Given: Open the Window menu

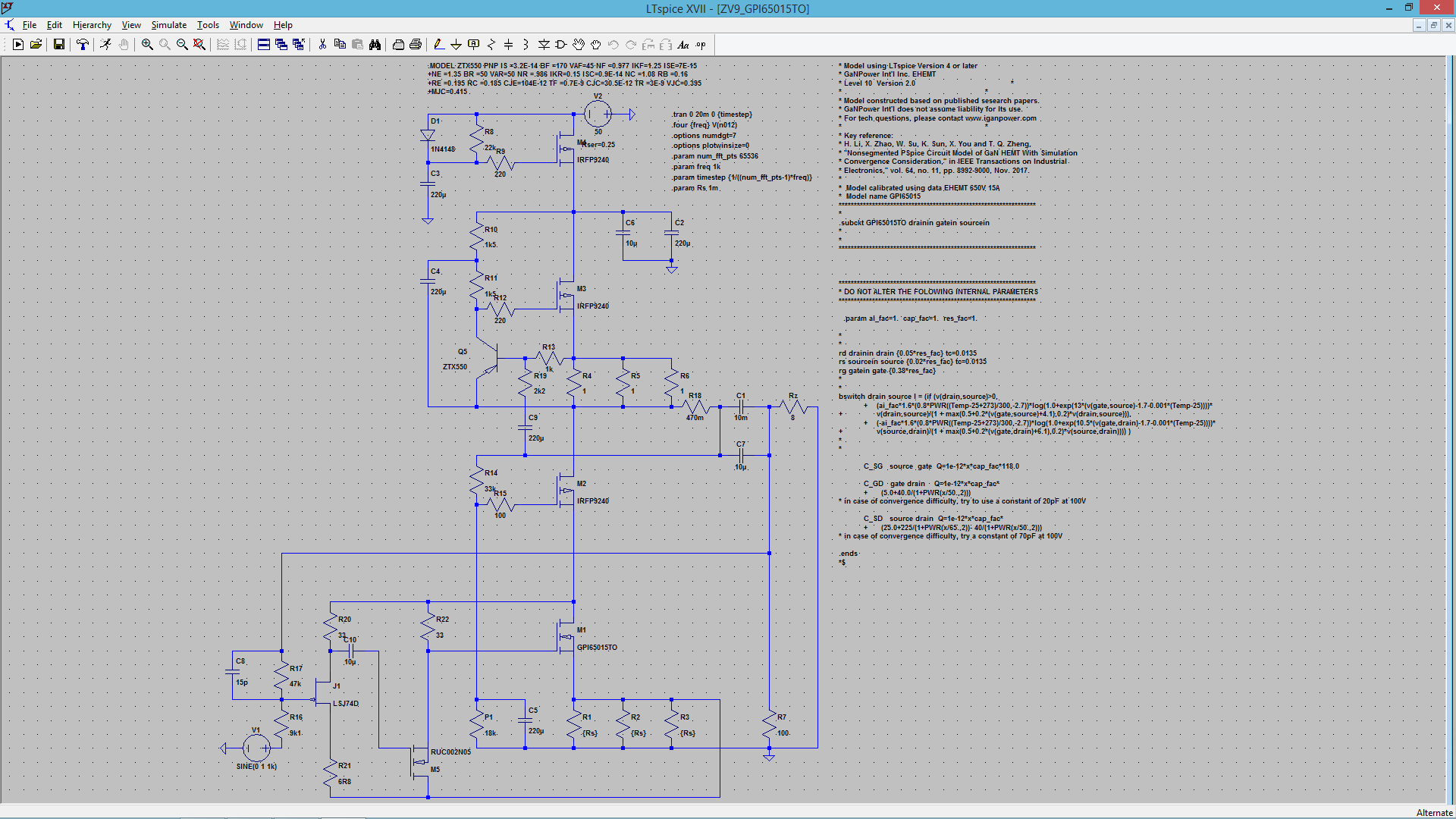Looking at the screenshot, I should [246, 25].
